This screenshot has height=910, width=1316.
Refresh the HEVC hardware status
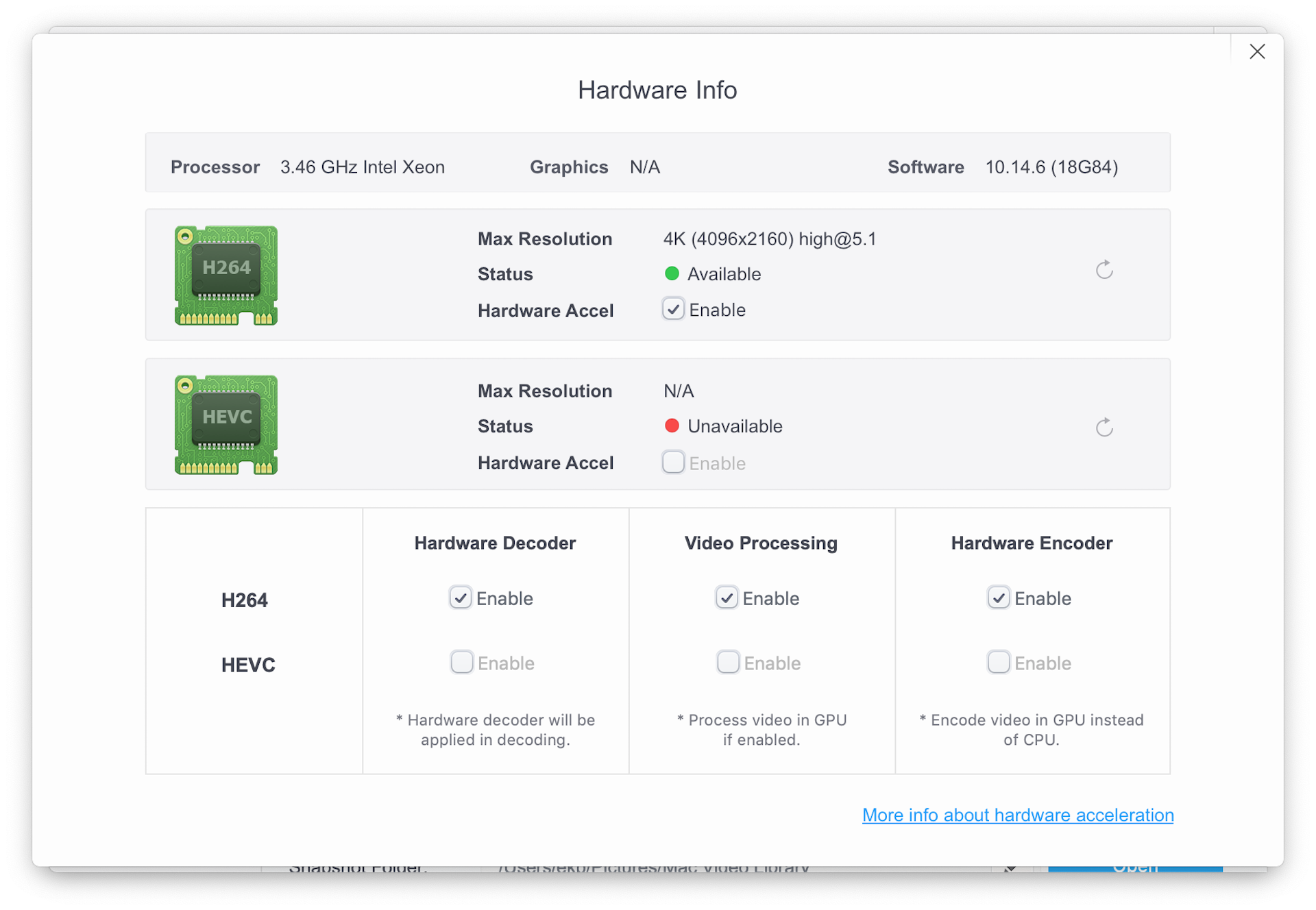point(1104,428)
